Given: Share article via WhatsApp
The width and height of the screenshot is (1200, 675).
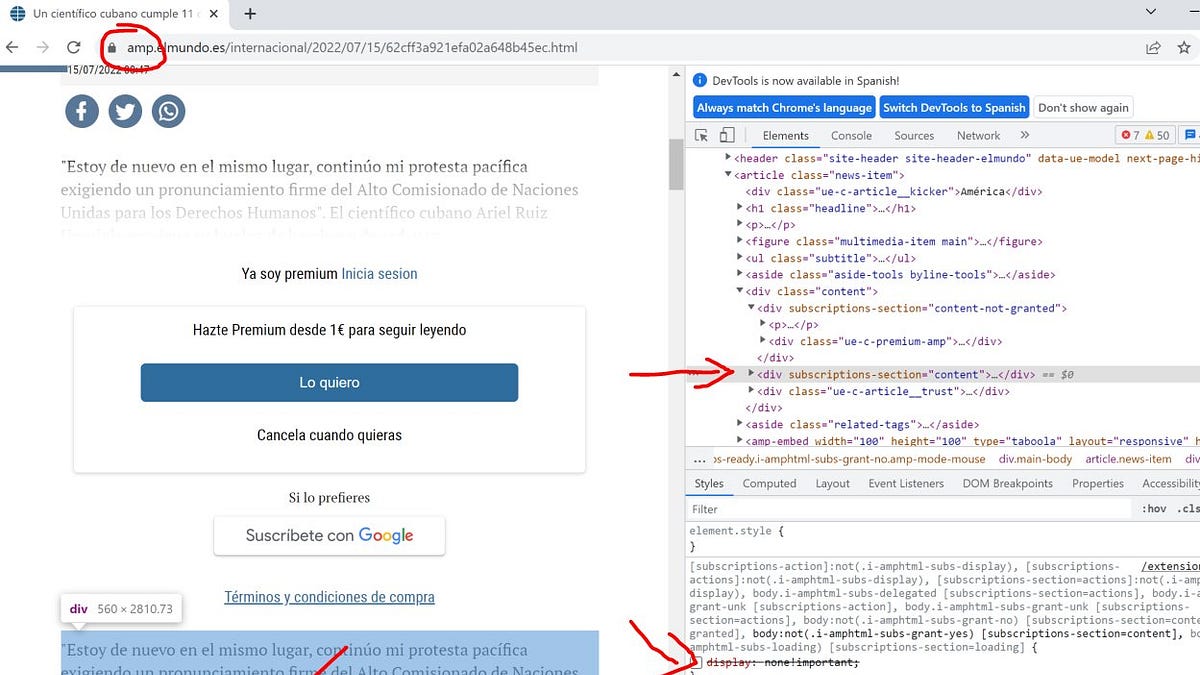Looking at the screenshot, I should coord(168,111).
